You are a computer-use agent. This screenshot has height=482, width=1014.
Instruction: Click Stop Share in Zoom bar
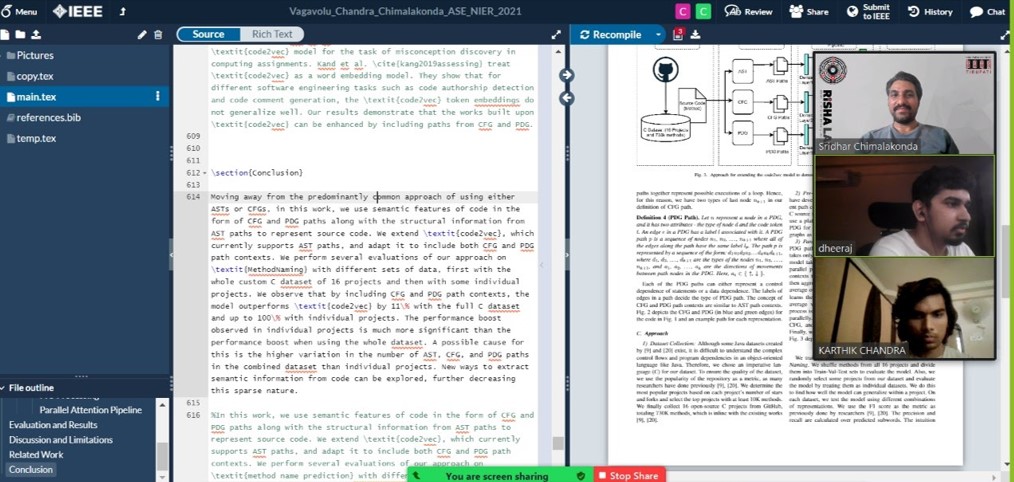[x=631, y=476]
